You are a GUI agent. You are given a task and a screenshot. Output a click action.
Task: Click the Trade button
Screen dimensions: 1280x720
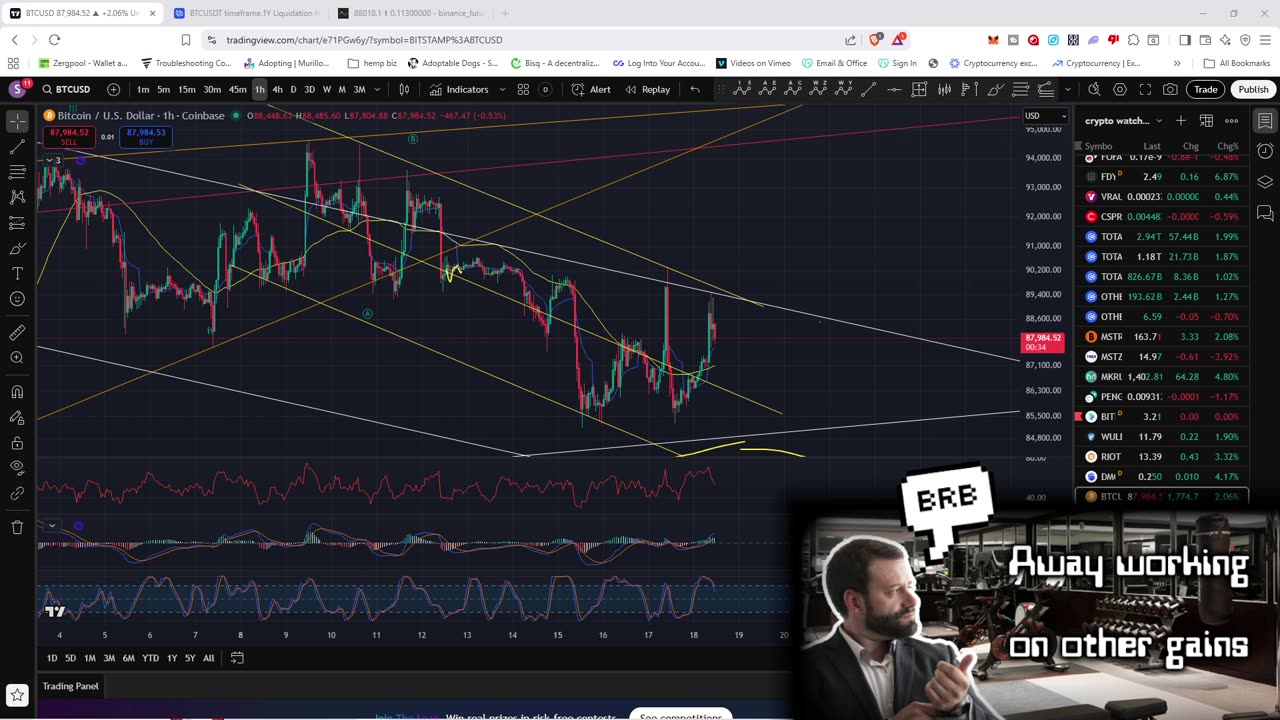1205,89
